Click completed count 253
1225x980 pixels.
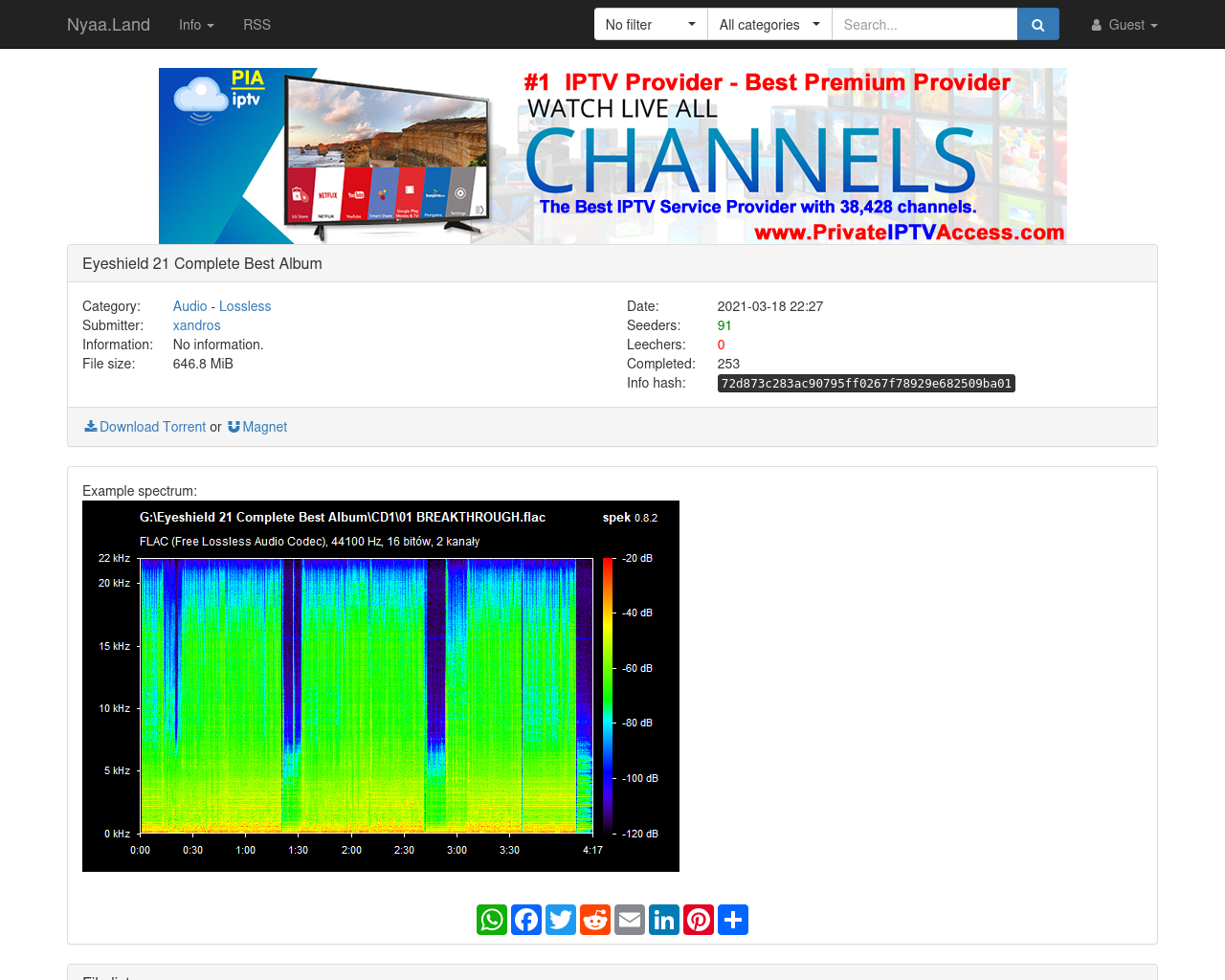[728, 364]
